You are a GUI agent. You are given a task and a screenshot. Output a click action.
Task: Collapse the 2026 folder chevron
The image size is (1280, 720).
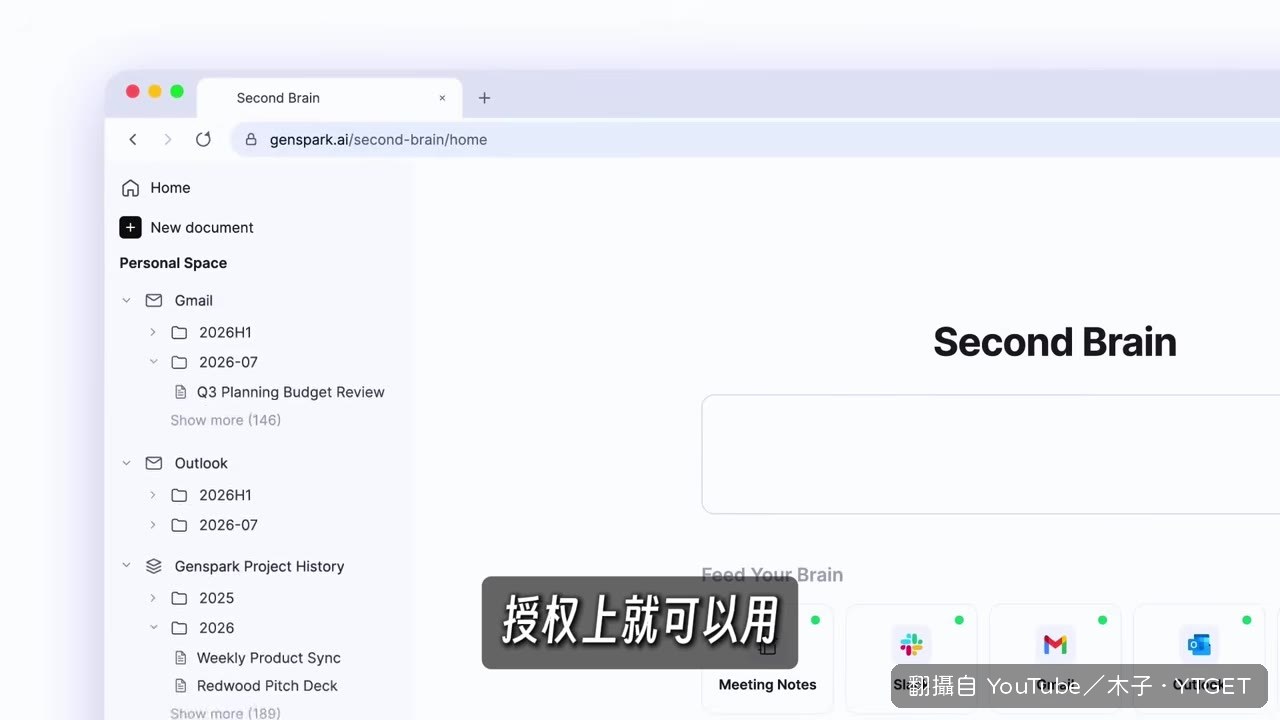click(x=153, y=628)
